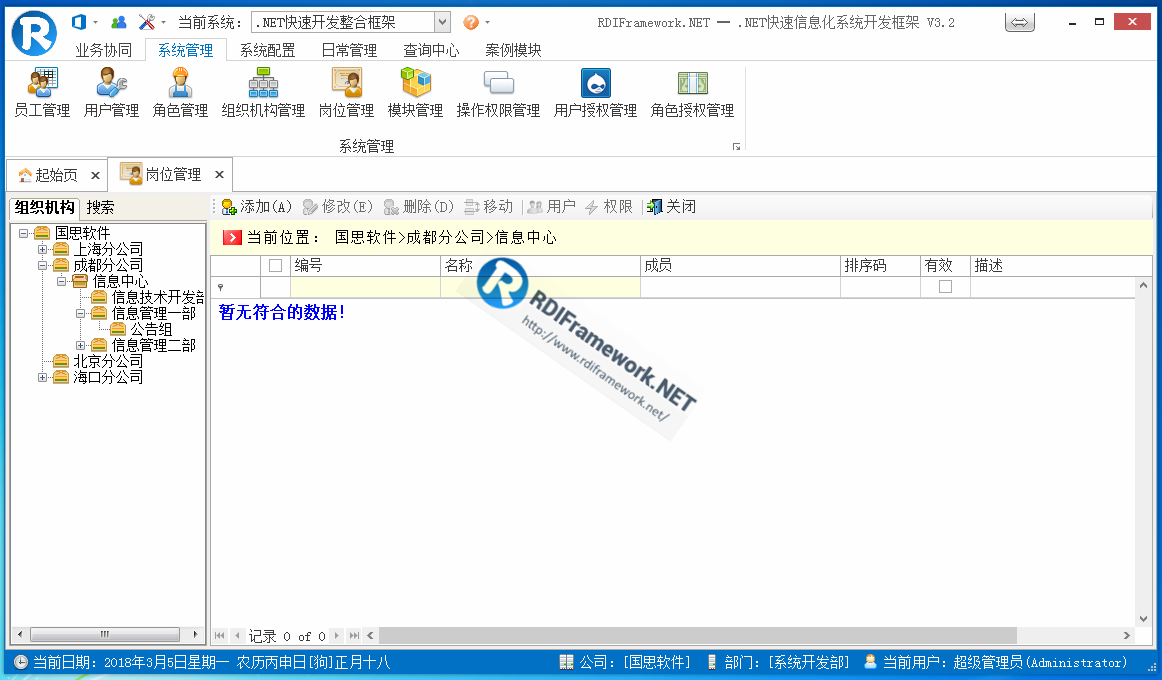Screen dimensions: 1162x680
Task: Open the 当前系统 dropdown list
Action: click(442, 22)
